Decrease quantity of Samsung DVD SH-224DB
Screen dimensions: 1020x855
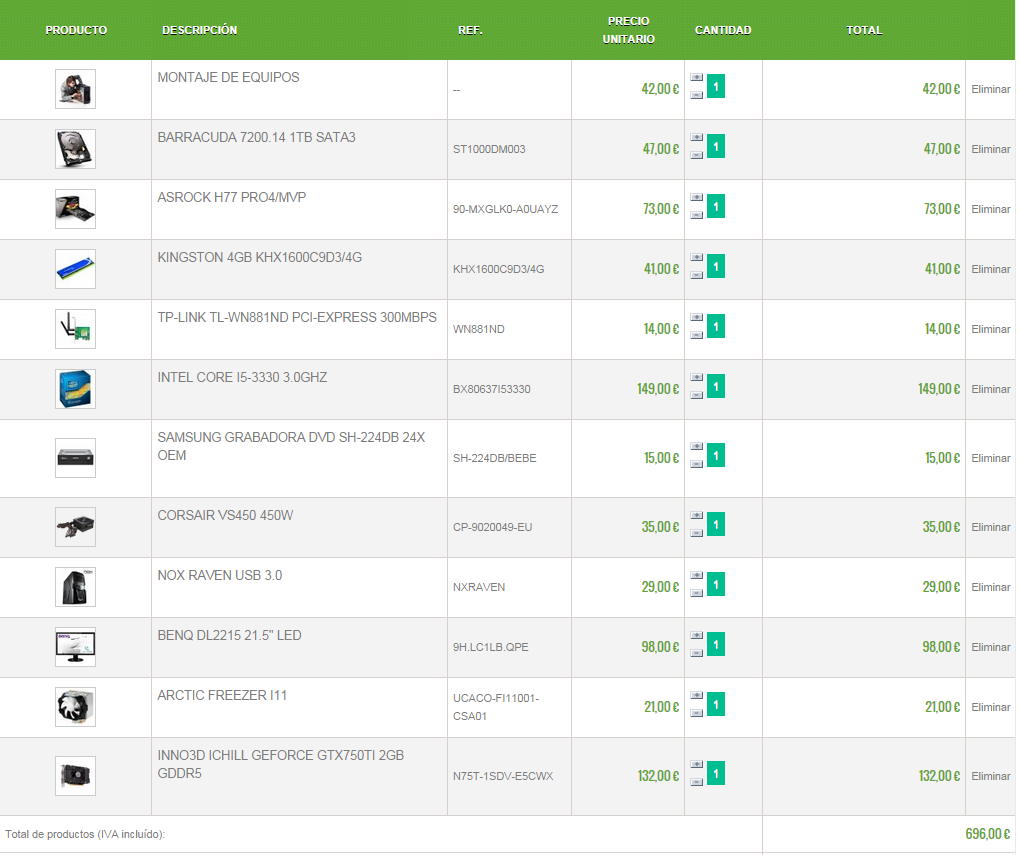[x=697, y=463]
